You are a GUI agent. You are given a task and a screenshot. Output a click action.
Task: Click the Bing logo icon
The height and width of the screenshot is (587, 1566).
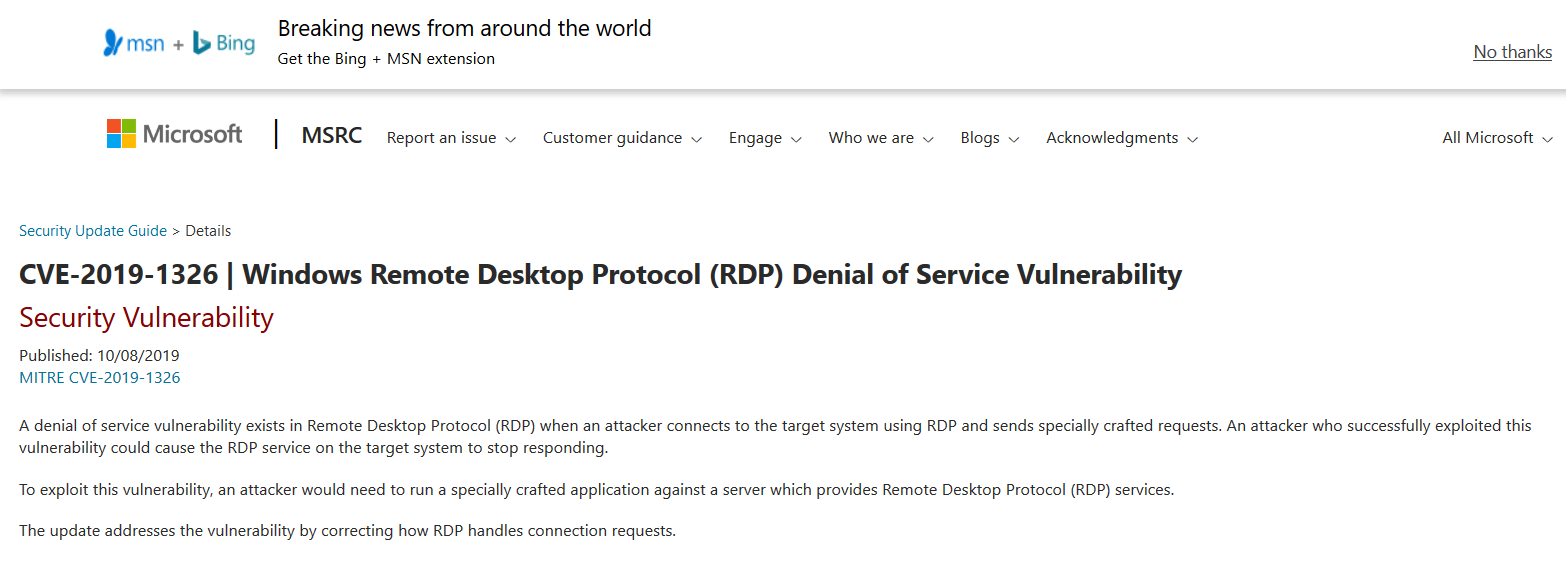click(x=201, y=42)
